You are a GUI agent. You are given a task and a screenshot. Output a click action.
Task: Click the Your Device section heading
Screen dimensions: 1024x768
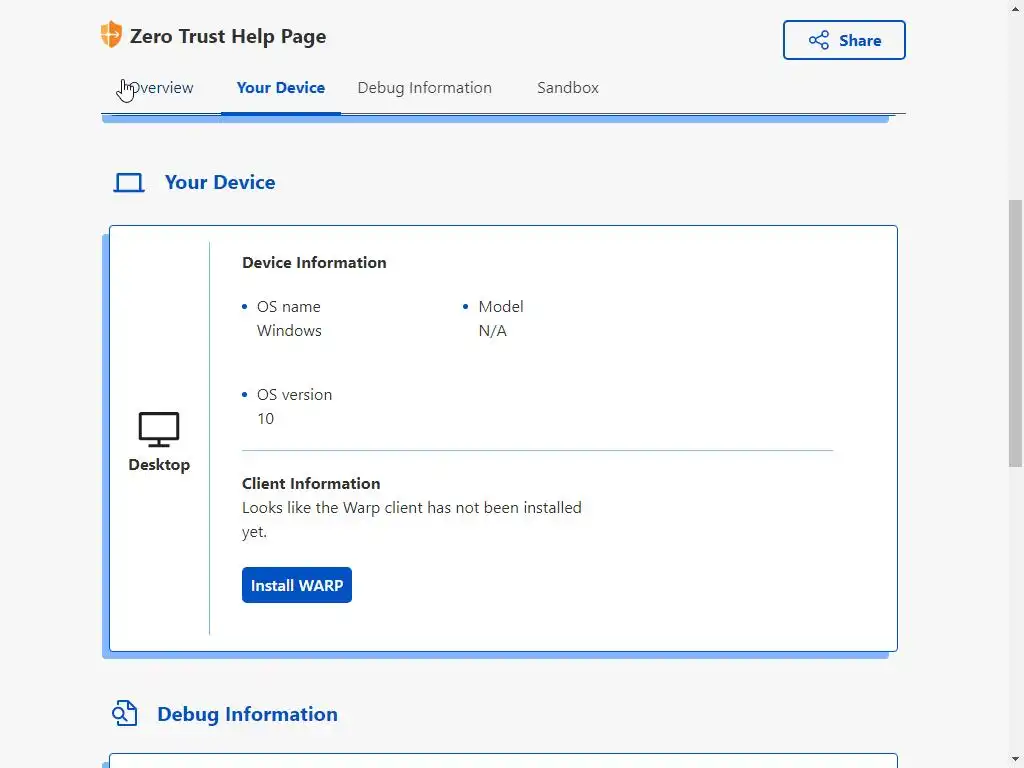click(x=220, y=182)
